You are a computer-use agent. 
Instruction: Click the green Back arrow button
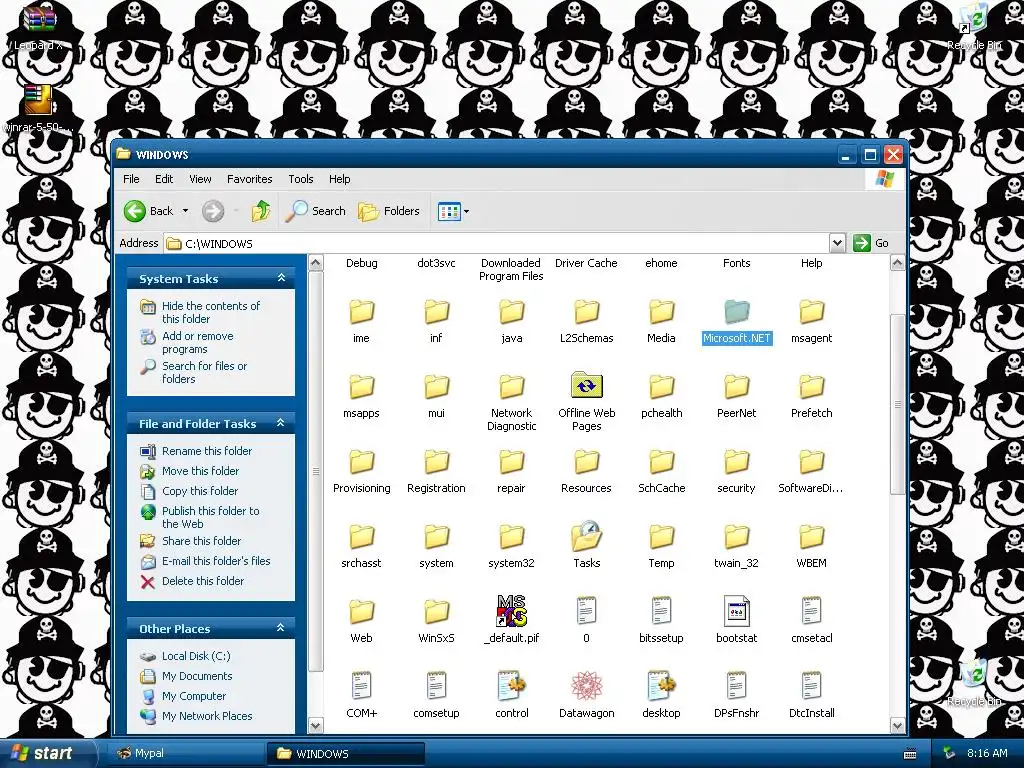tap(135, 211)
